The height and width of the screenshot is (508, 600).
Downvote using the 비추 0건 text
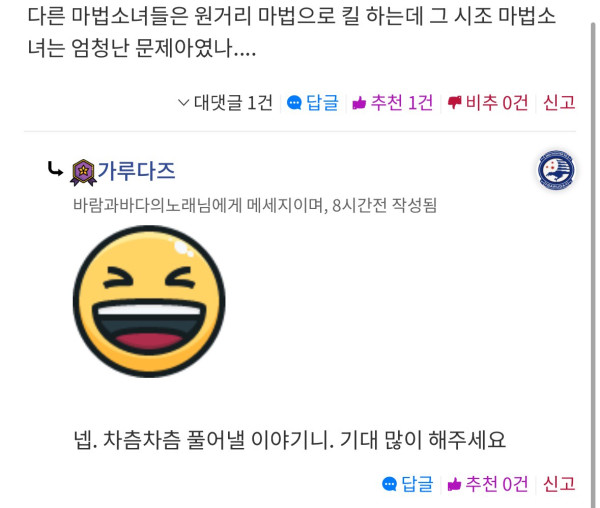[x=497, y=102]
